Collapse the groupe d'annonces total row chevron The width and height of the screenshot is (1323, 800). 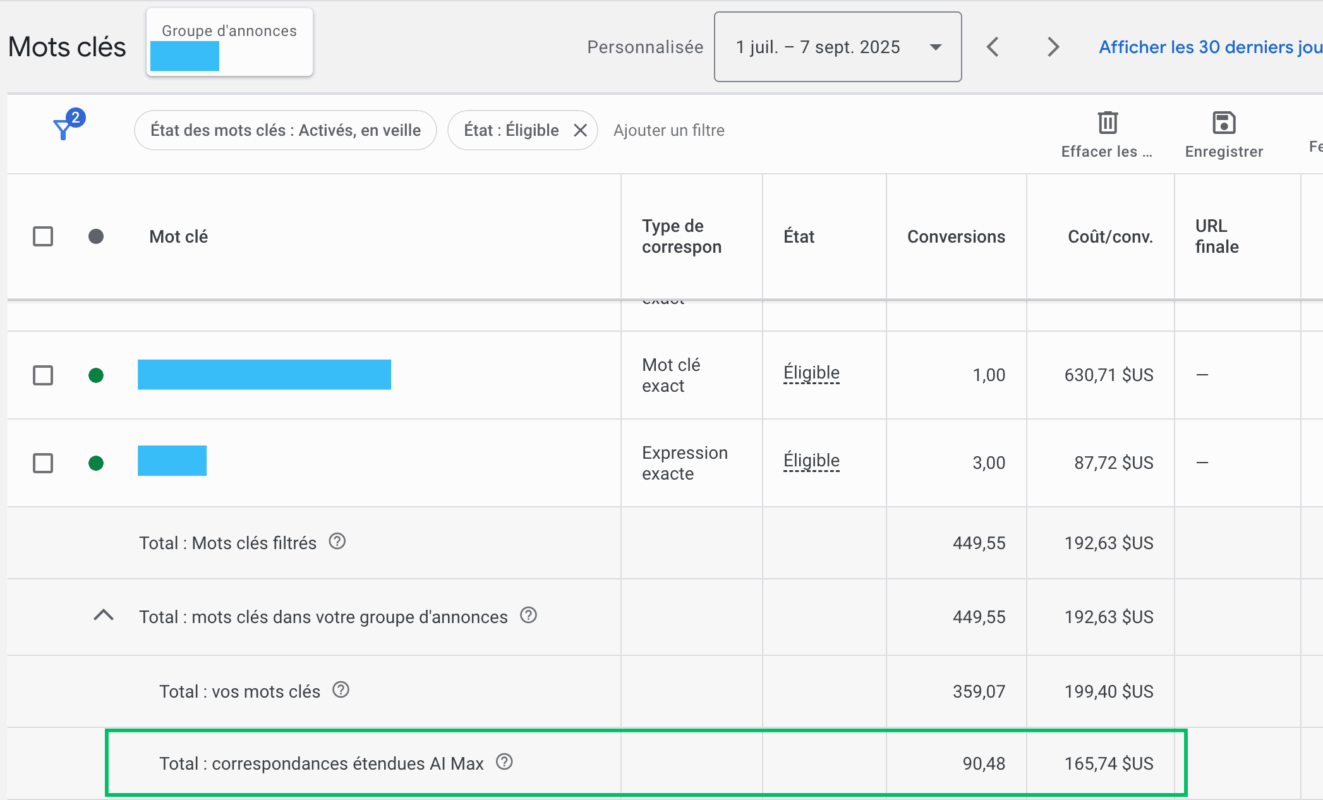pyautogui.click(x=103, y=616)
